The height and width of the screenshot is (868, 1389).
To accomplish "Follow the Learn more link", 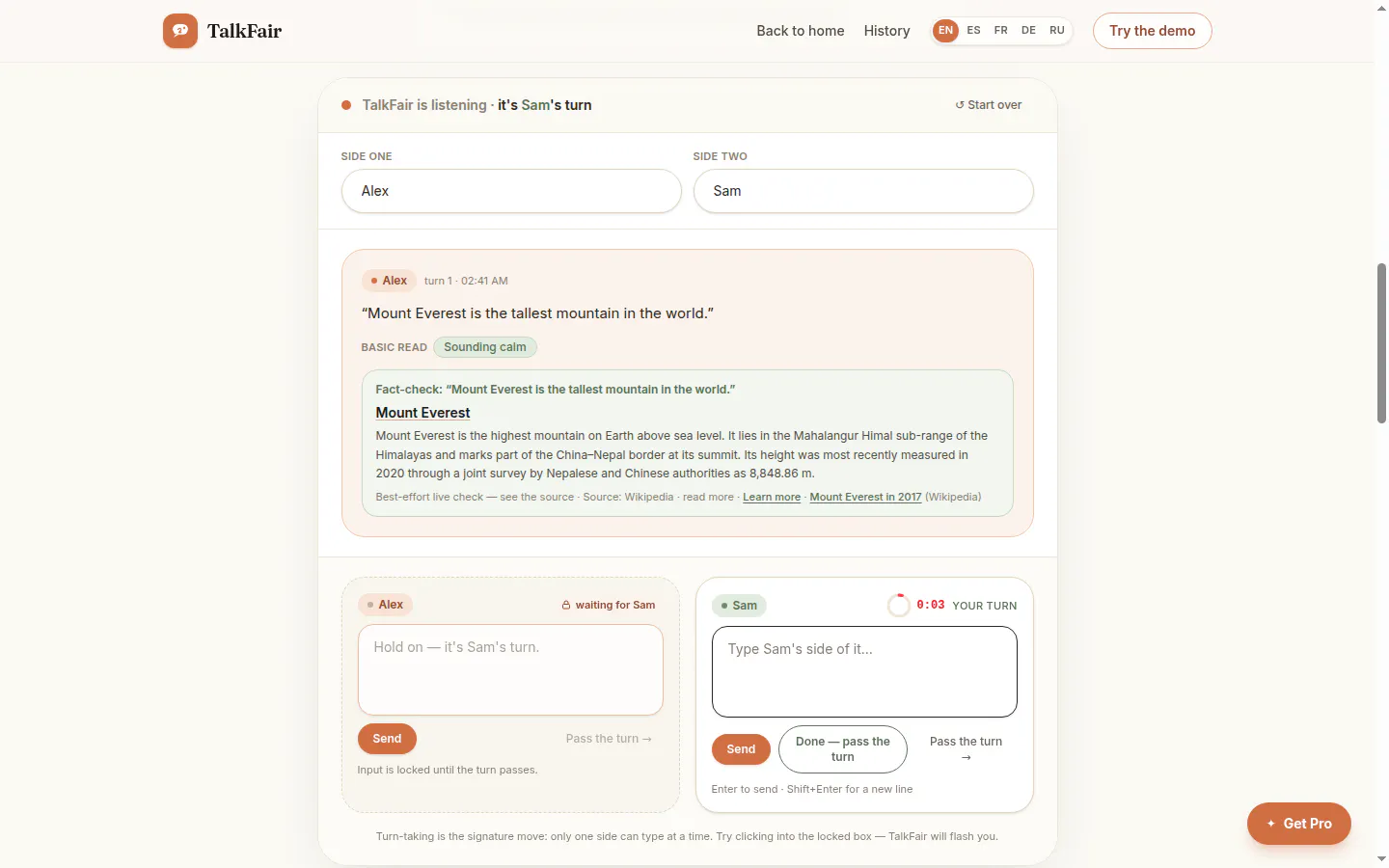I will click(x=772, y=498).
